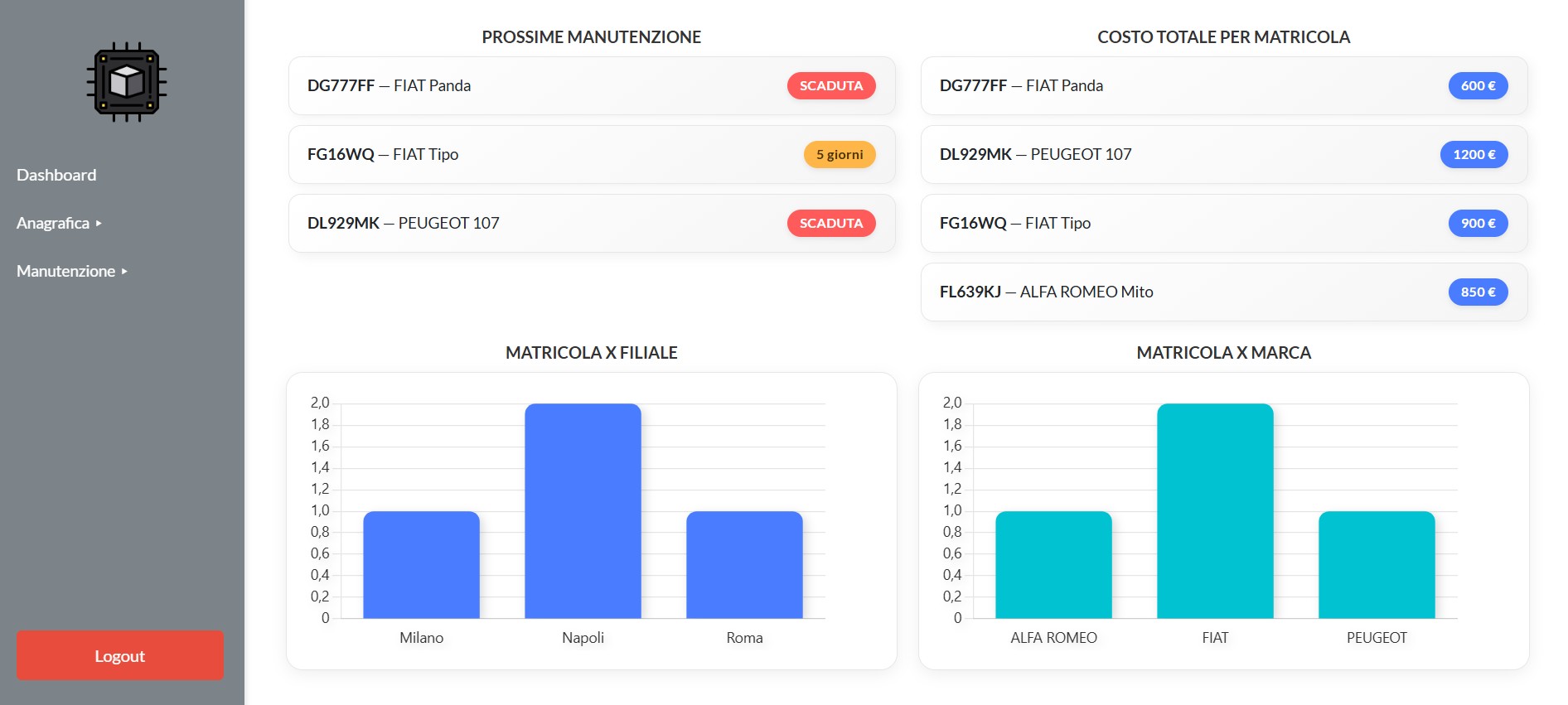Click the 850 € cost badge
1568x705 pixels.
(1478, 292)
